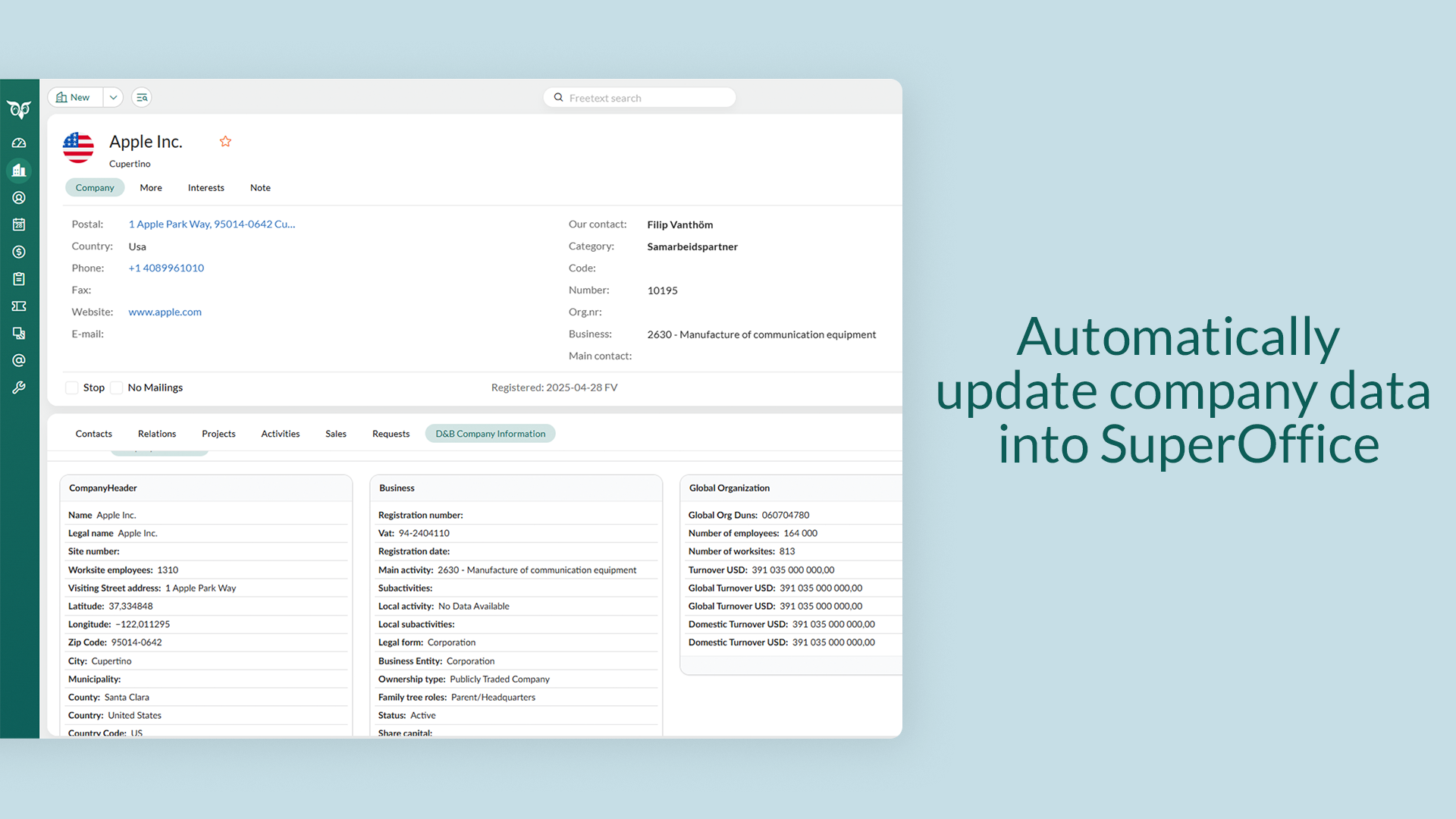Select the Relations section tab
The width and height of the screenshot is (1456, 819).
point(157,434)
